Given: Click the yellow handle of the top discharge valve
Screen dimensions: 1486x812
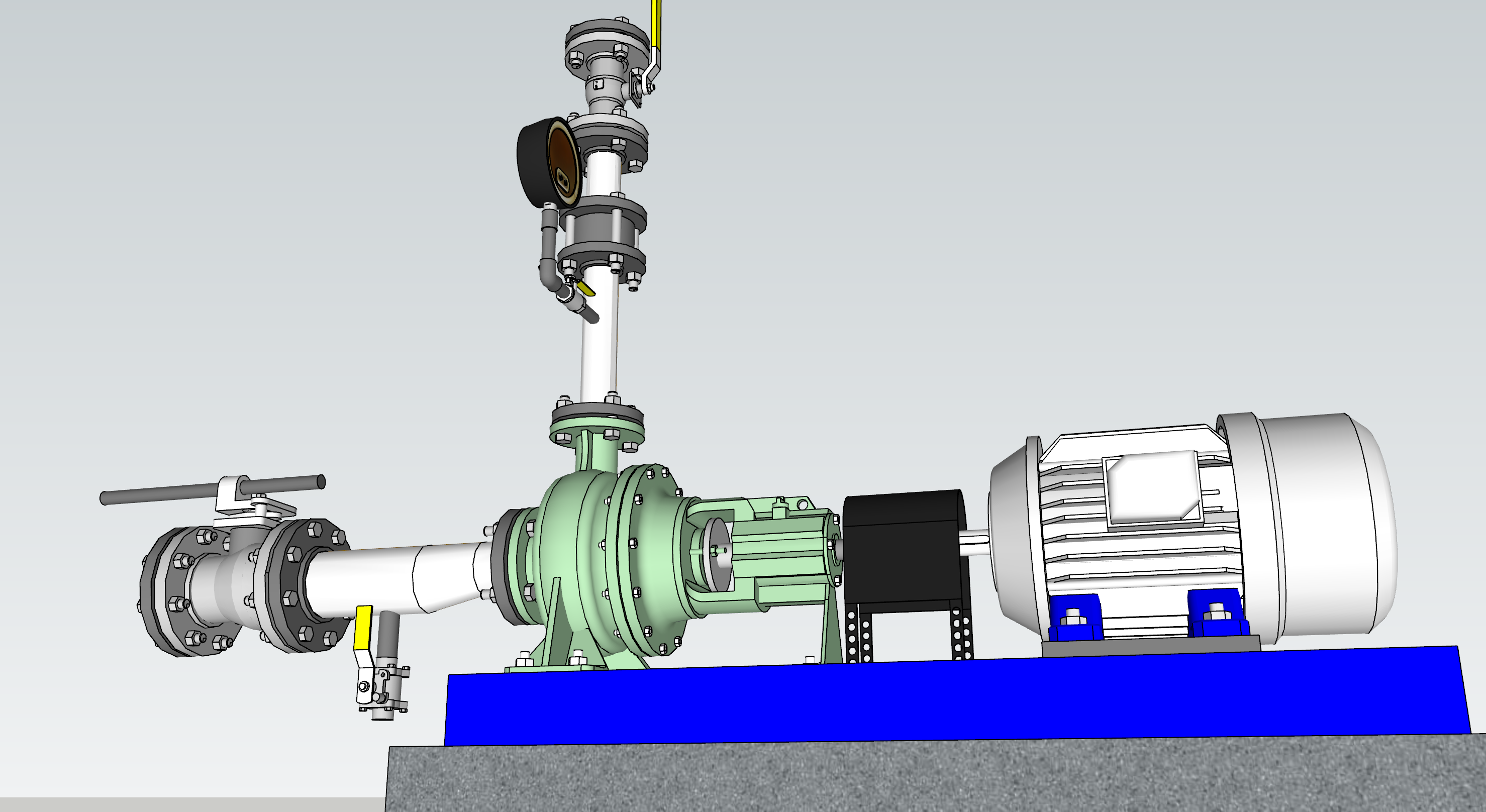Looking at the screenshot, I should [656, 23].
